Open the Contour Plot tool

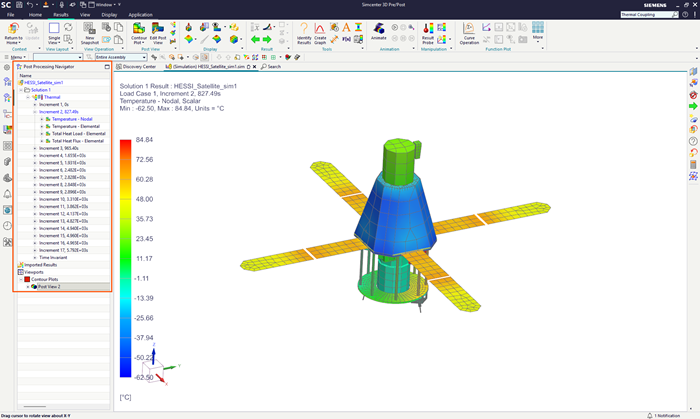click(x=139, y=29)
